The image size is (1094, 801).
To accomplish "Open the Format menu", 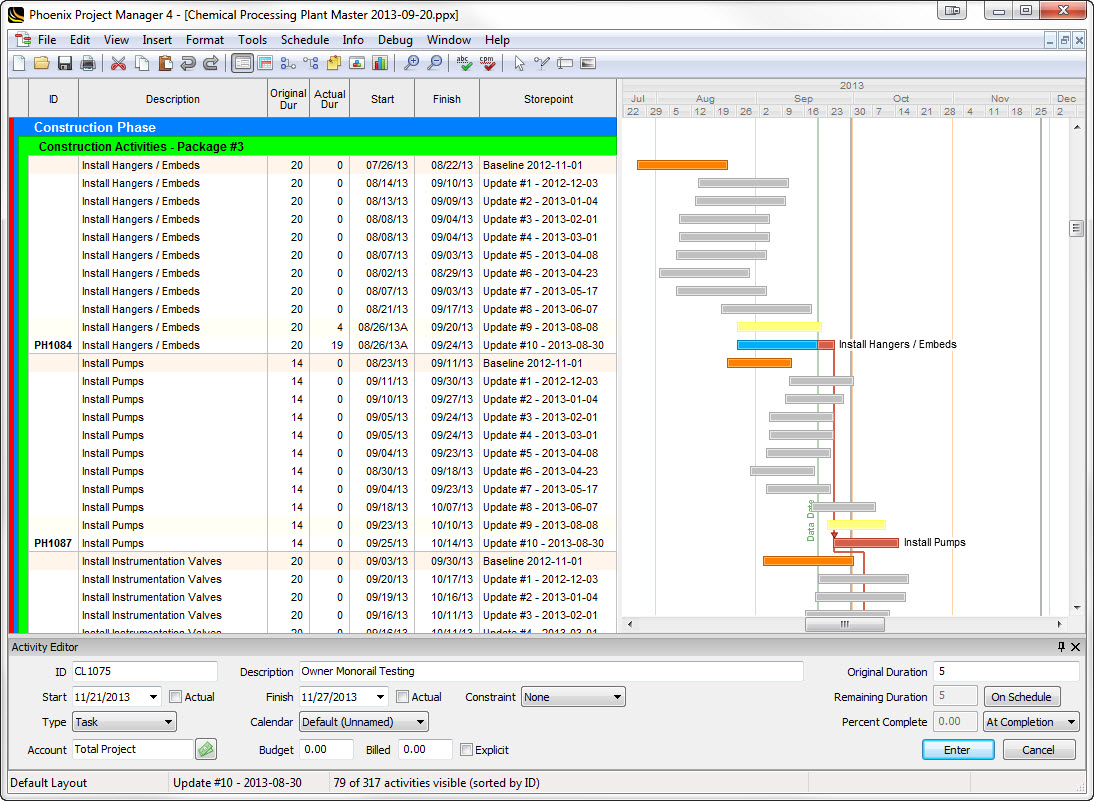I will click(204, 40).
